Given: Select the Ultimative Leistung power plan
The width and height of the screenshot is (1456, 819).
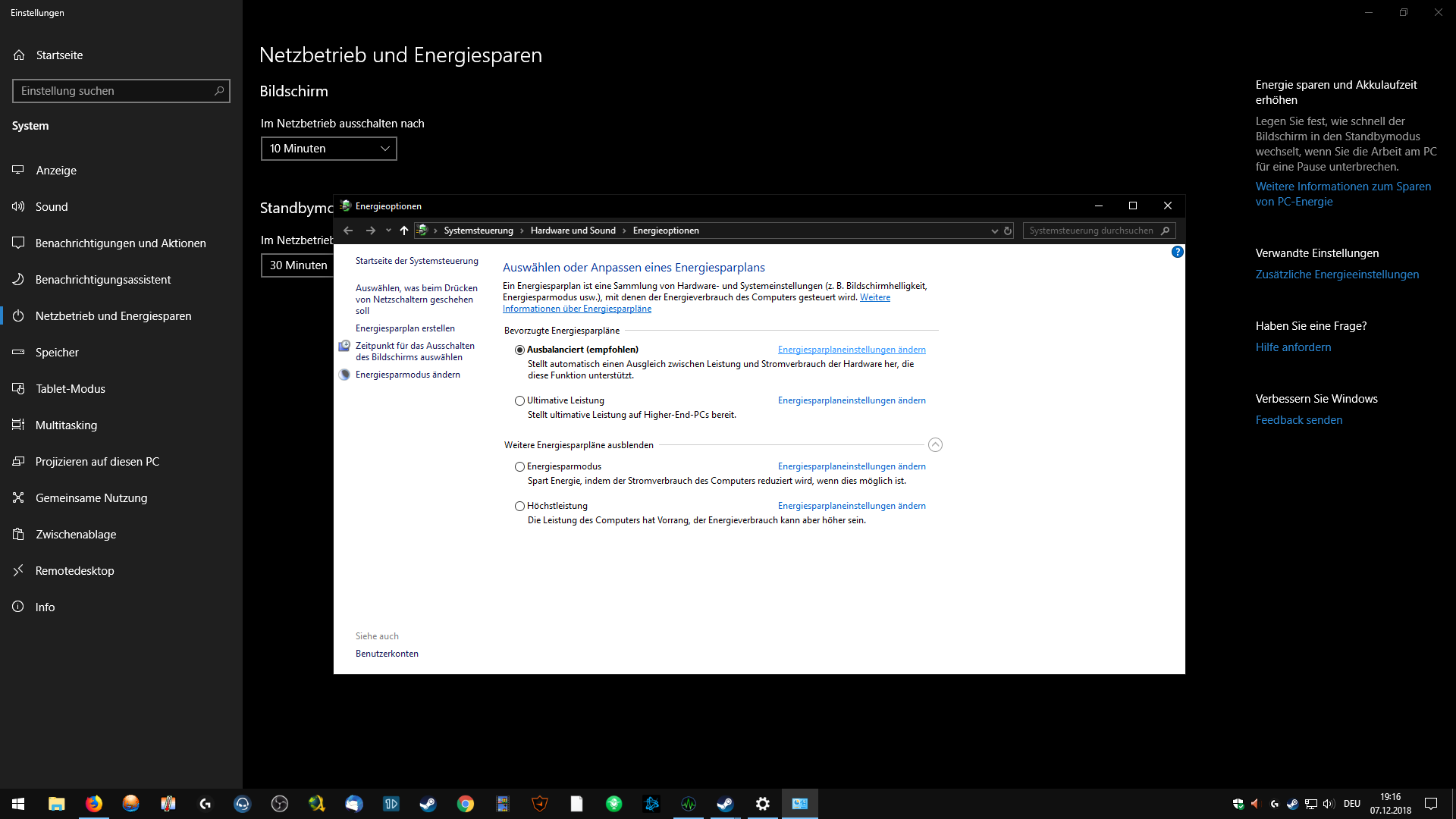Looking at the screenshot, I should pyautogui.click(x=519, y=400).
